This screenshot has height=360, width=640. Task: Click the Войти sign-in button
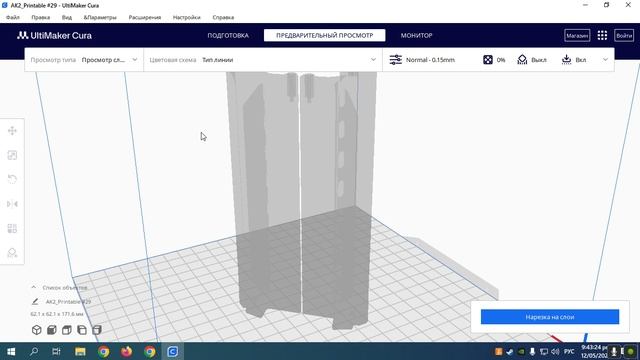(624, 36)
